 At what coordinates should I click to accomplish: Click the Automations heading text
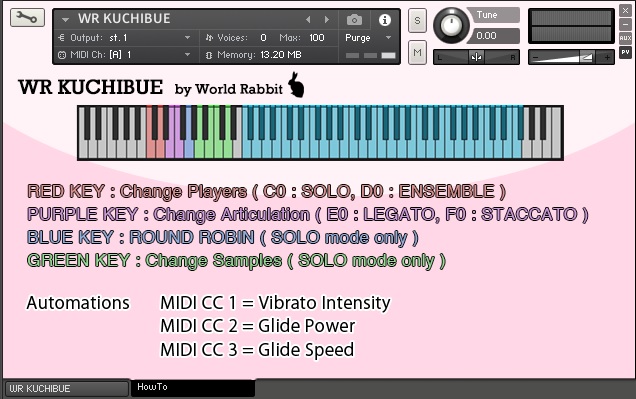[x=78, y=303]
